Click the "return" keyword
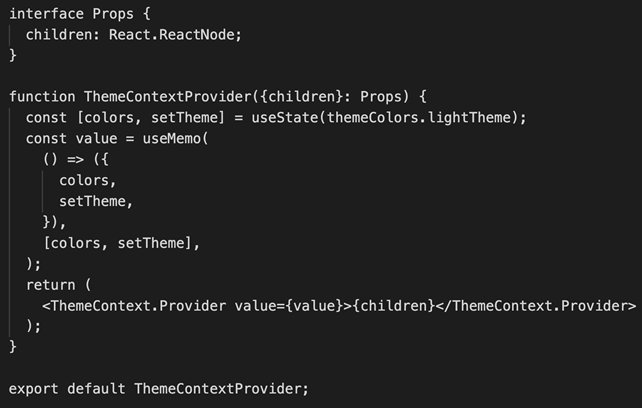 pos(50,284)
